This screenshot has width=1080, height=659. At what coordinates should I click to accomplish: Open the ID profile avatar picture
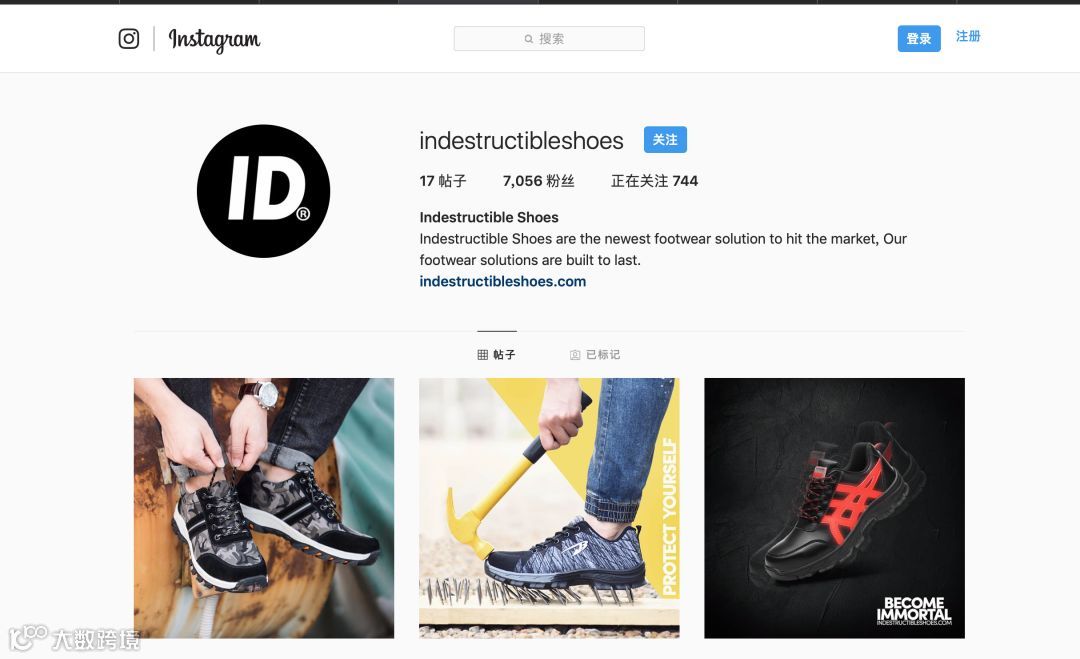pos(263,191)
